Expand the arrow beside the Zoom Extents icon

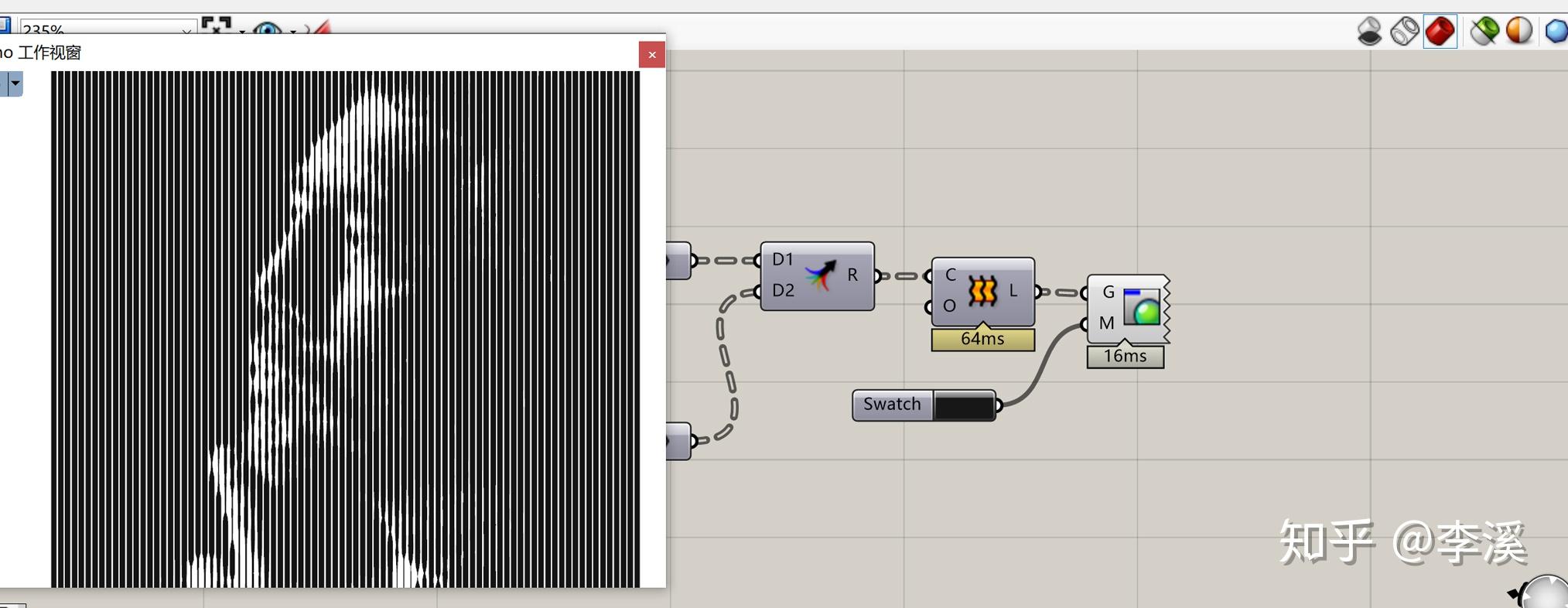pyautogui.click(x=242, y=31)
